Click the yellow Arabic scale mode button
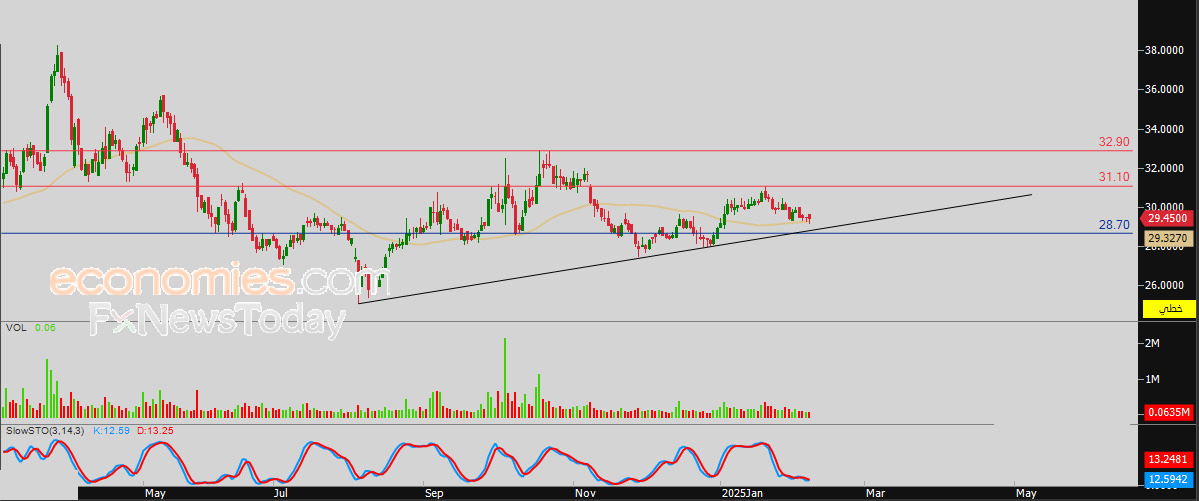The image size is (1199, 501). pyautogui.click(x=1169, y=309)
